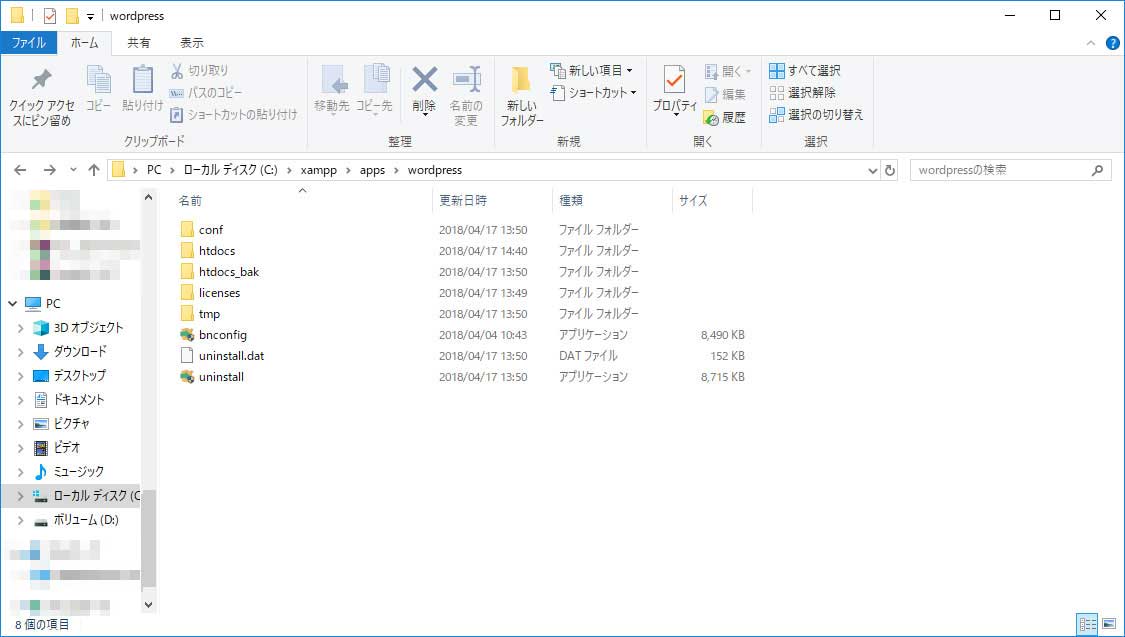Click the title bar Properties checkmark icon
1125x637 pixels.
pos(50,16)
